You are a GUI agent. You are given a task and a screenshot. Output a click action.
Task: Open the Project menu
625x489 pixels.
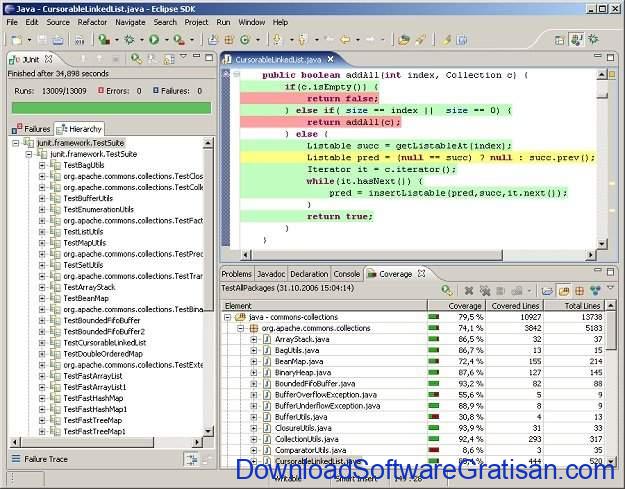[196, 22]
